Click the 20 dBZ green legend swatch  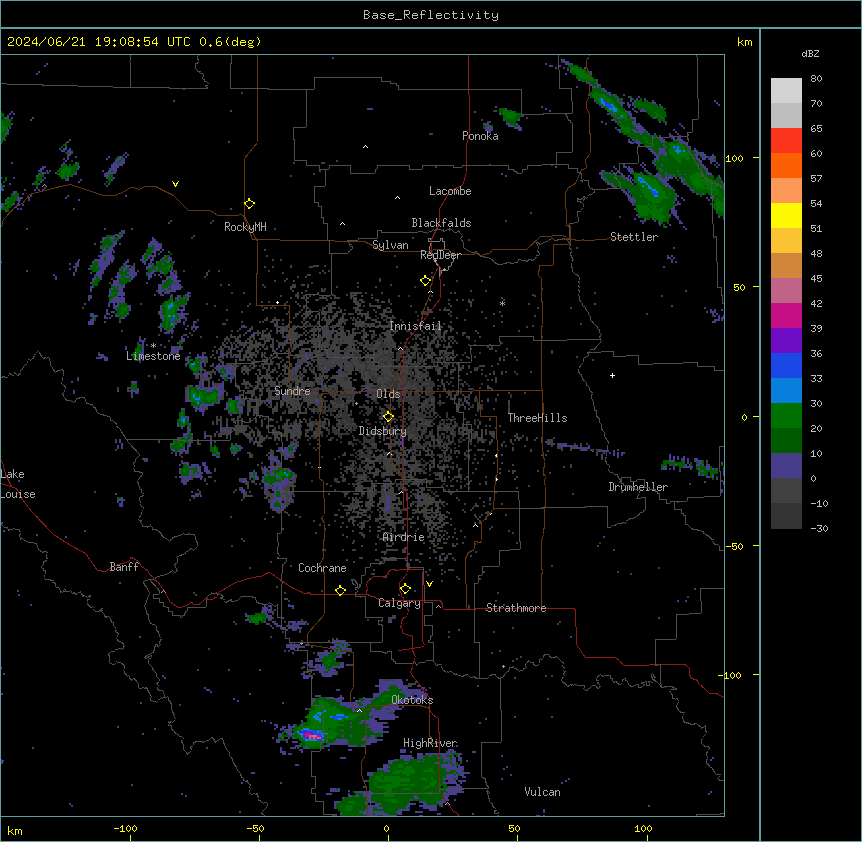tap(786, 416)
